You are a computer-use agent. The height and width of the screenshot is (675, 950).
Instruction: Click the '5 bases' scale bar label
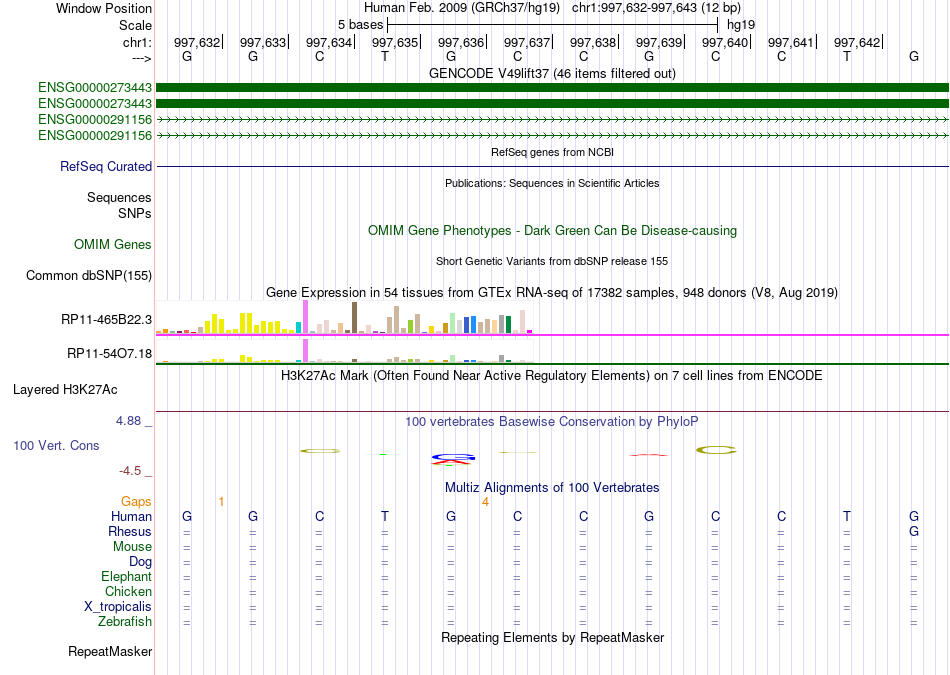click(x=360, y=25)
